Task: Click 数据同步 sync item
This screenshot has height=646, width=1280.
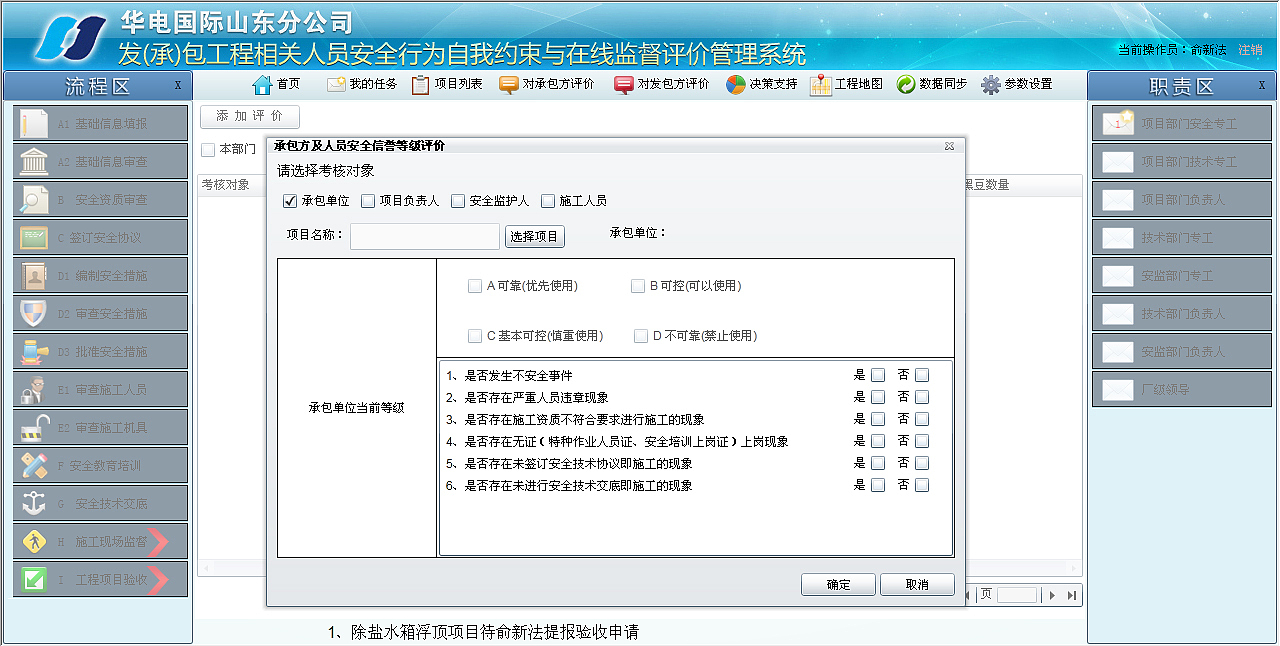Action: (x=932, y=84)
